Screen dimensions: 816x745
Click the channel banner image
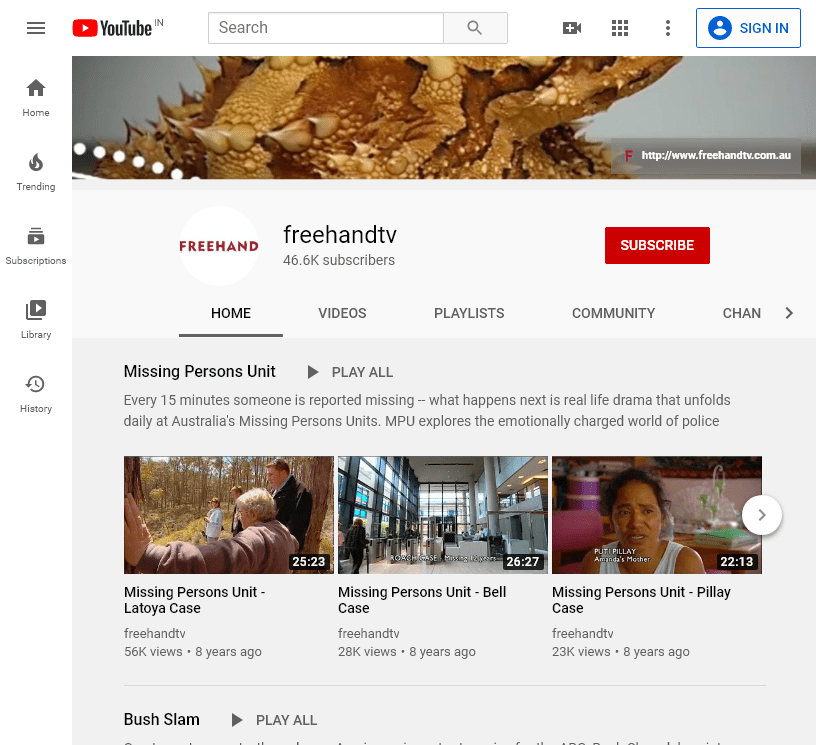tap(444, 118)
